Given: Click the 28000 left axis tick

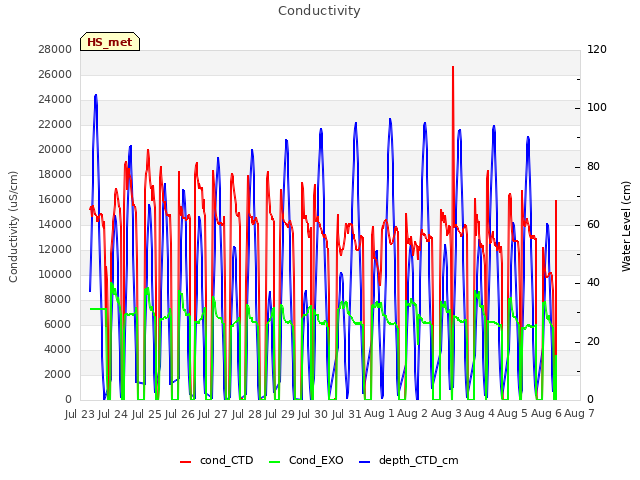Looking at the screenshot, I should pyautogui.click(x=55, y=49).
